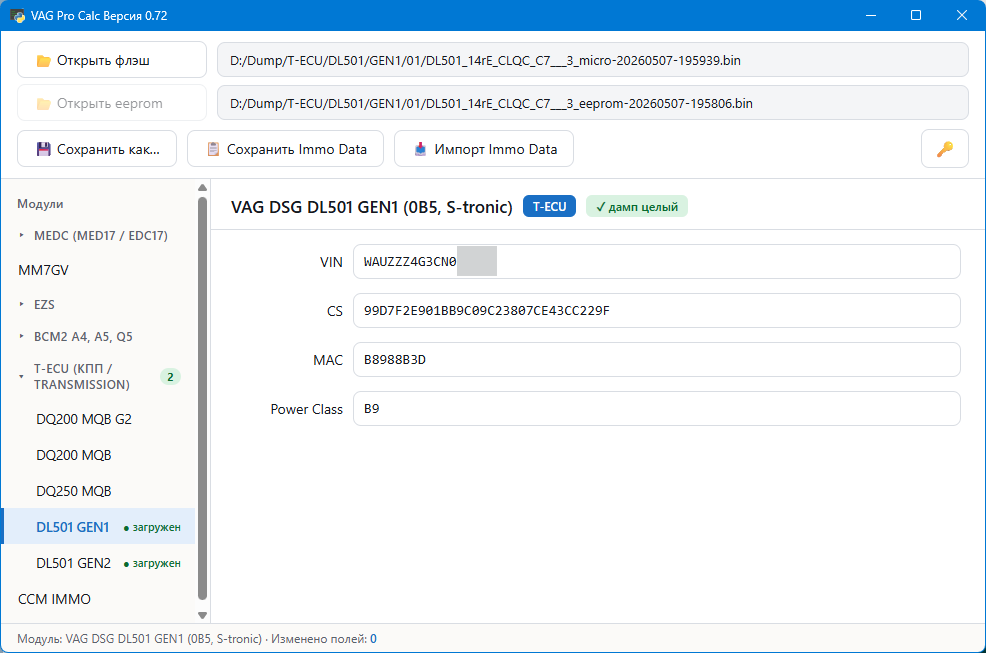Click into the VIN field
Screen dimensions: 986x653
(x=656, y=262)
